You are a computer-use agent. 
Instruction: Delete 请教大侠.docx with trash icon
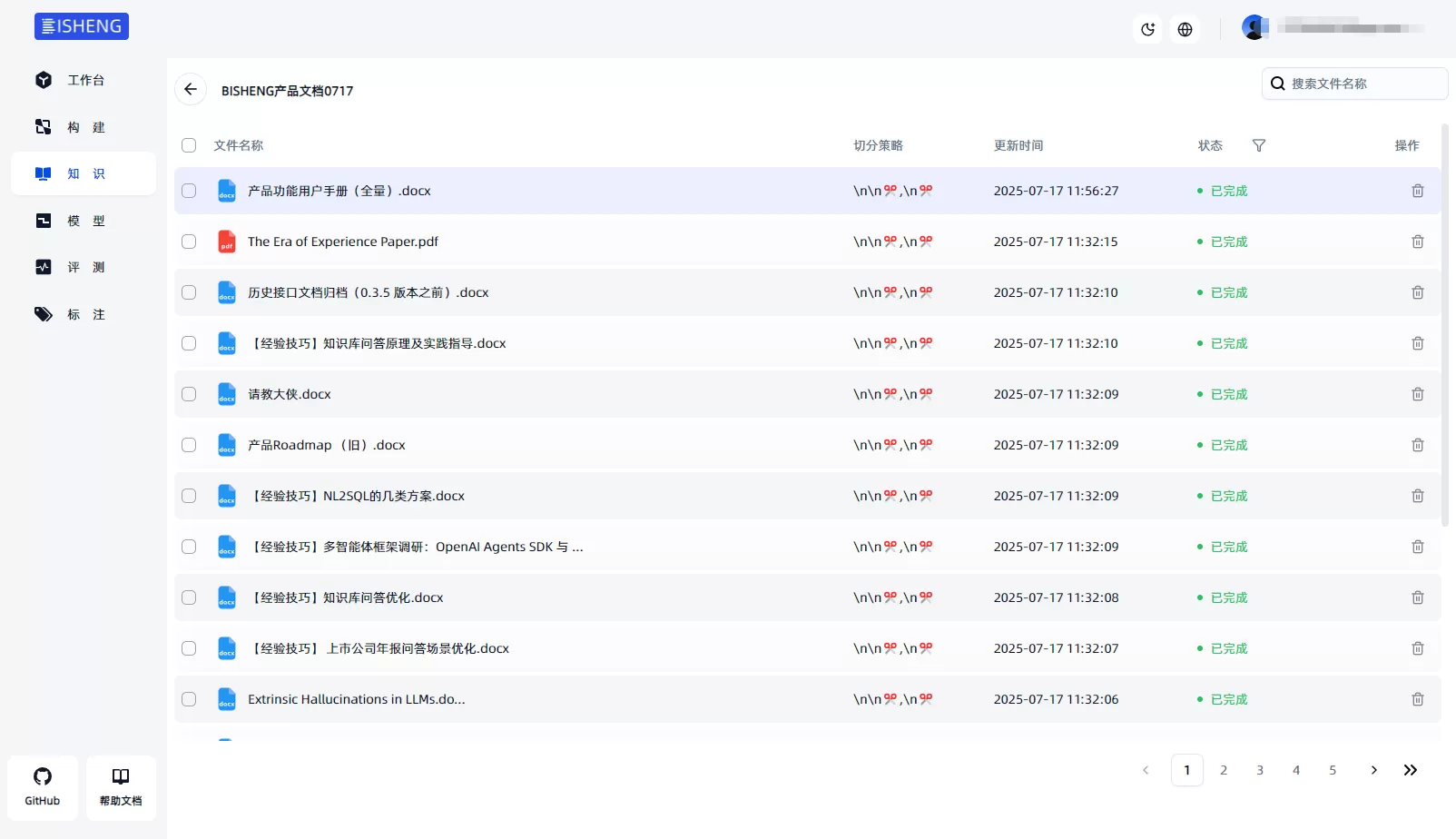[1418, 394]
